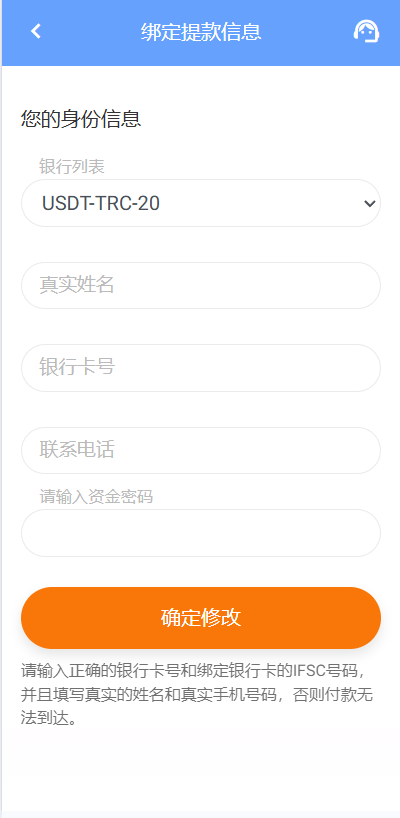The width and height of the screenshot is (400, 818).
Task: Click the 请输入资金密码 label
Action: click(x=96, y=497)
